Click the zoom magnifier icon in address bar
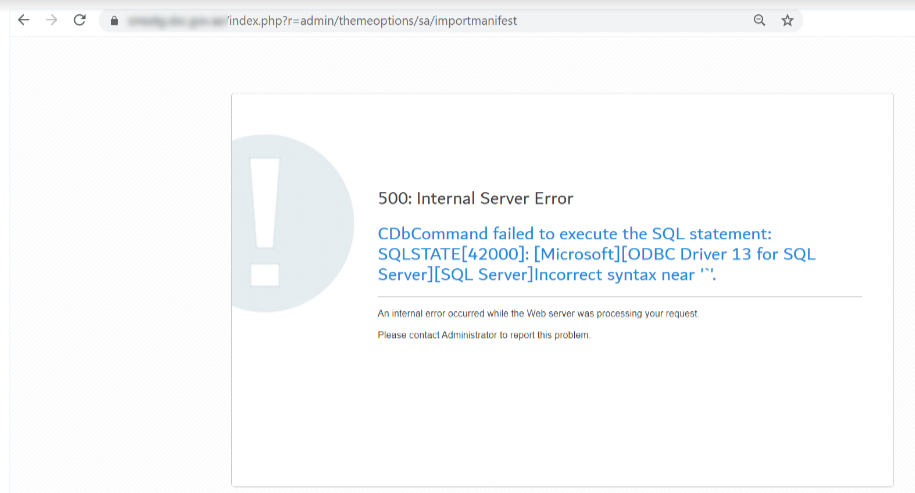Screen dimensions: 915x493 (x=759, y=20)
